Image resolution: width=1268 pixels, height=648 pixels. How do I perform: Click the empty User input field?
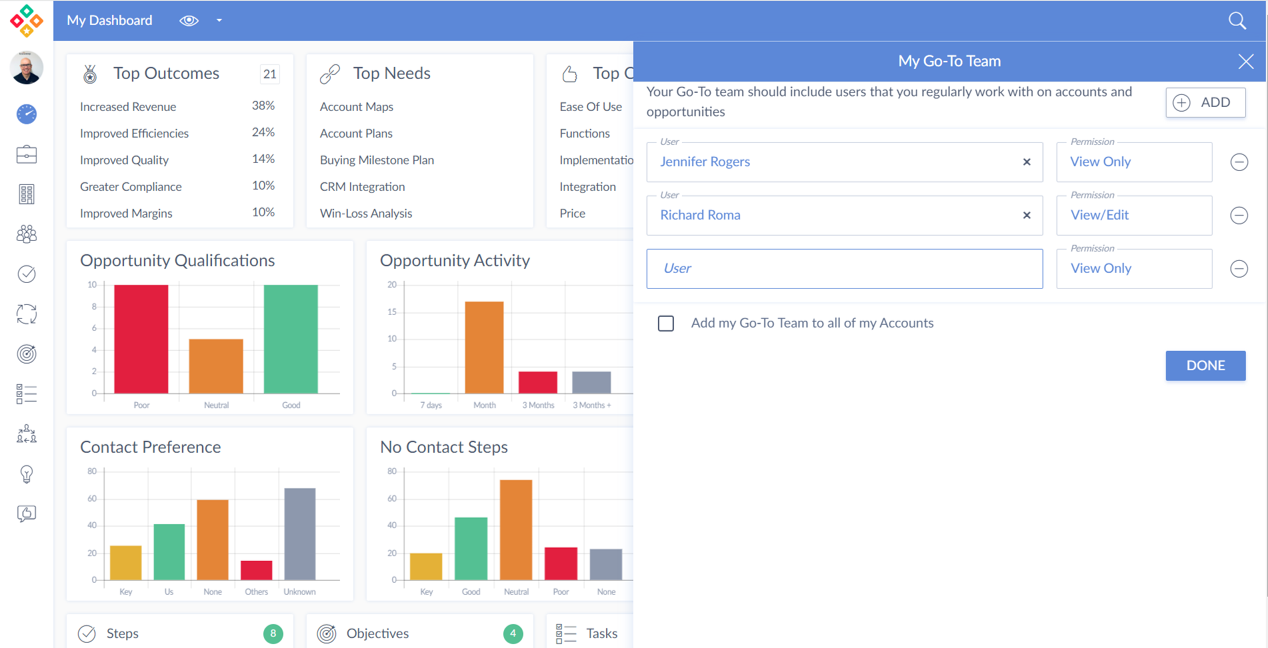844,268
